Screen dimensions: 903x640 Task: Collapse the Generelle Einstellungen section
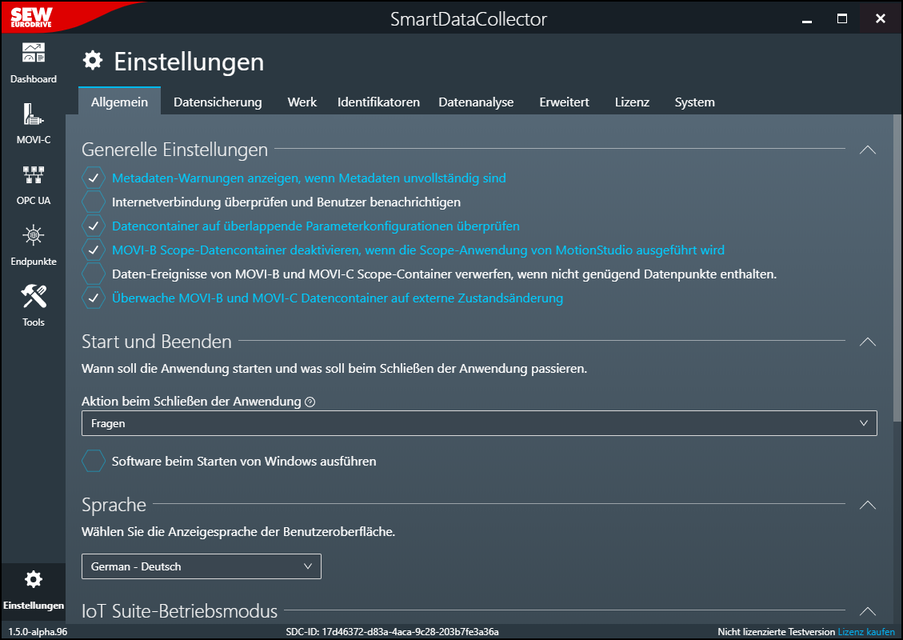coord(867,150)
